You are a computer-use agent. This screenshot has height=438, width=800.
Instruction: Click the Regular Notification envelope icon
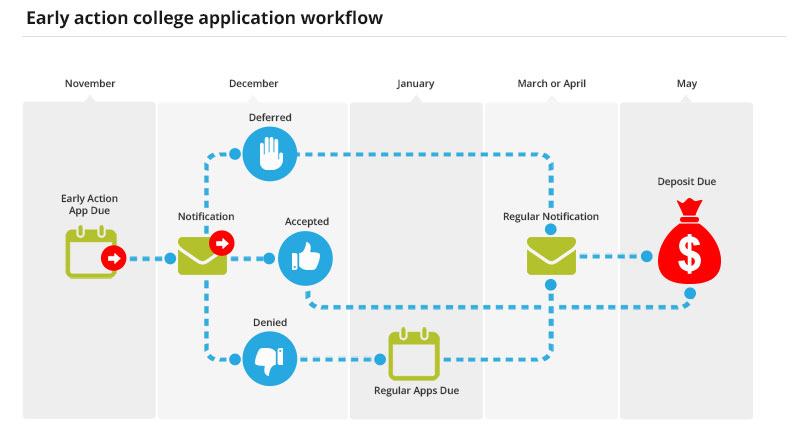[551, 256]
